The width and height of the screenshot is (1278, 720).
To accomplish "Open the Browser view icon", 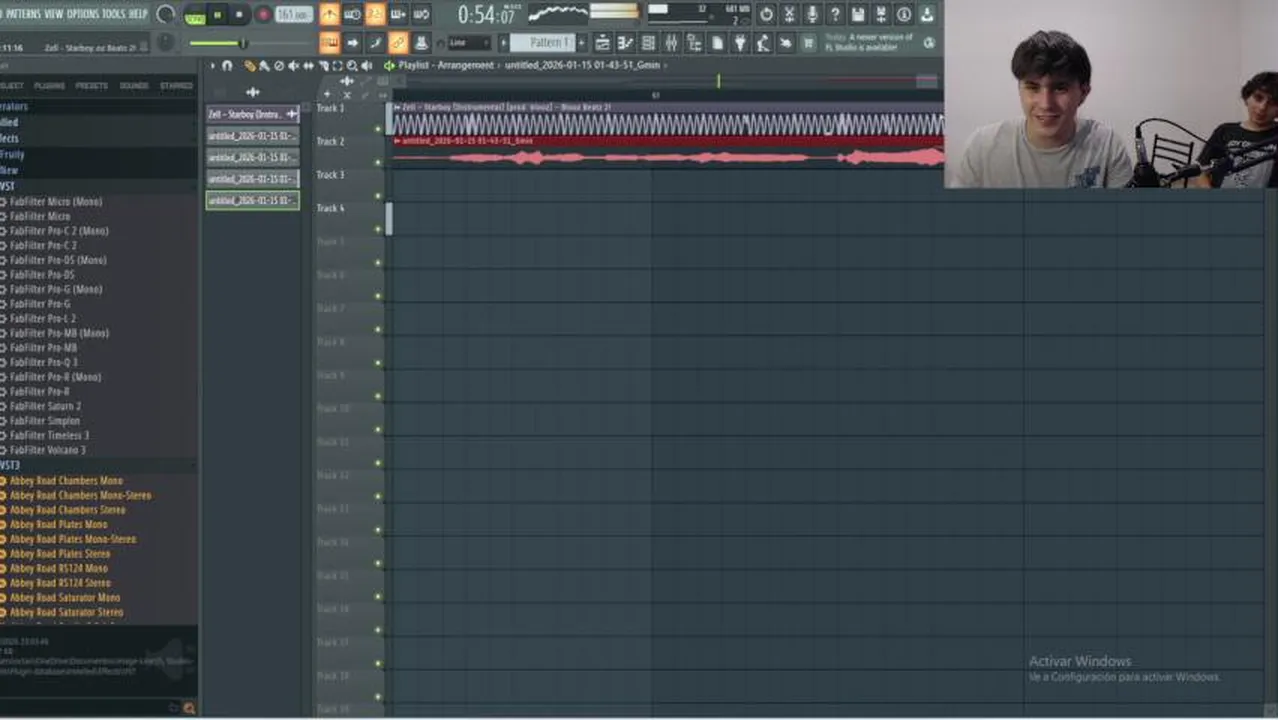I will 694,43.
